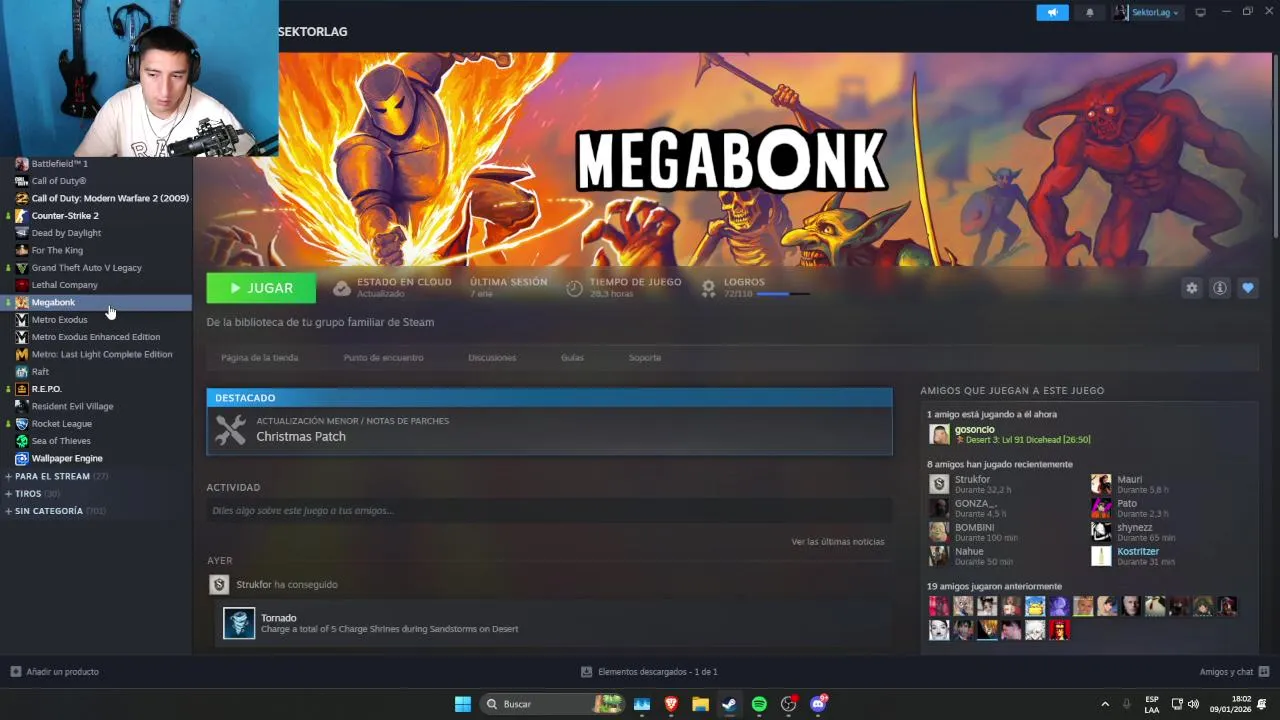Click Ver las últimas noticias link
1280x720 pixels.
tap(838, 542)
